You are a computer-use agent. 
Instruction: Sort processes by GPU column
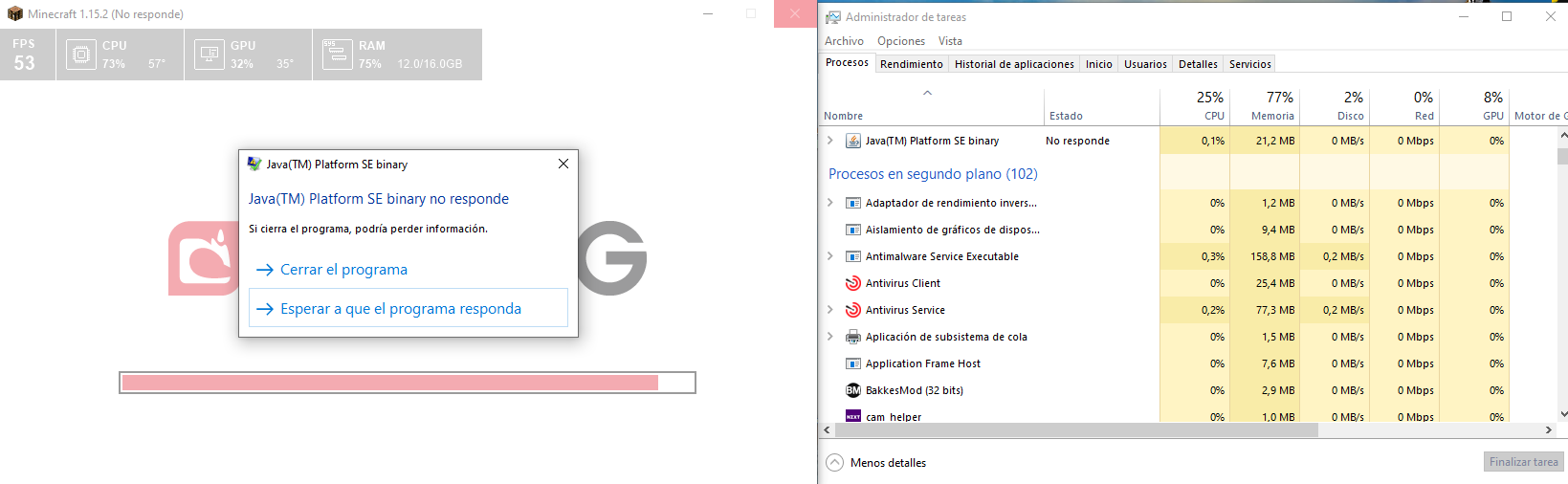click(x=1474, y=107)
